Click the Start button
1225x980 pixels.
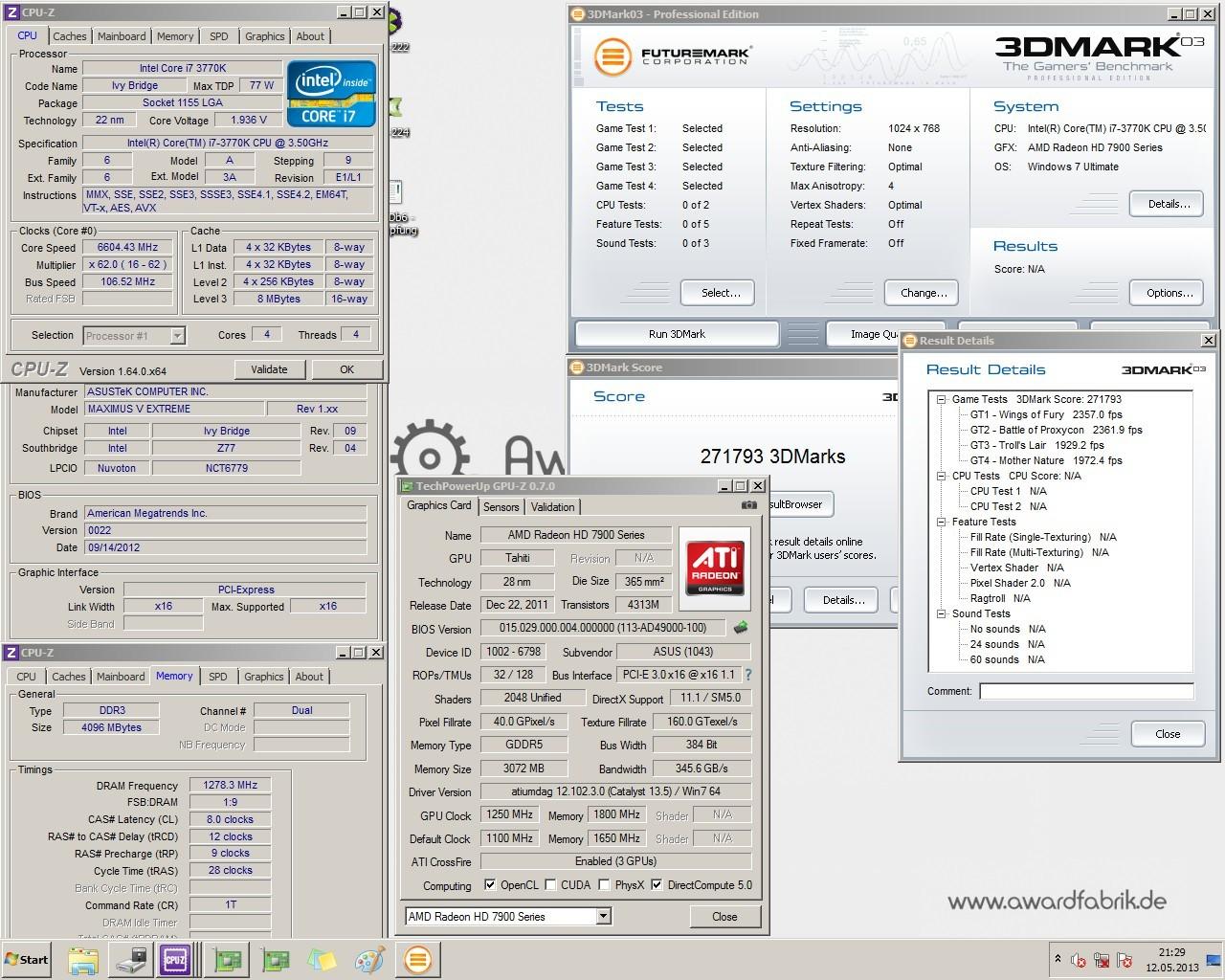pos(28,959)
